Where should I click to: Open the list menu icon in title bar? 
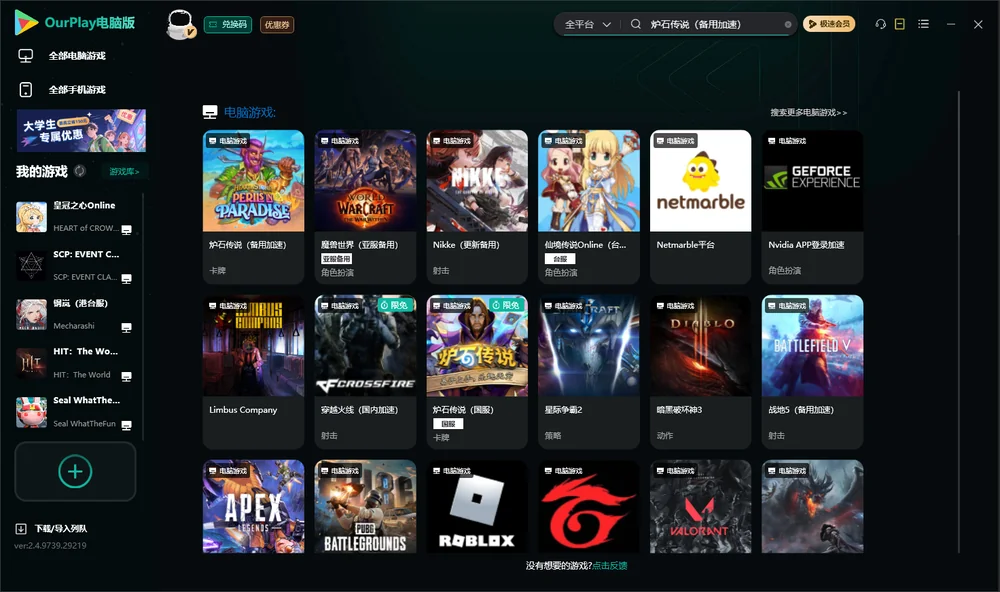(x=923, y=24)
